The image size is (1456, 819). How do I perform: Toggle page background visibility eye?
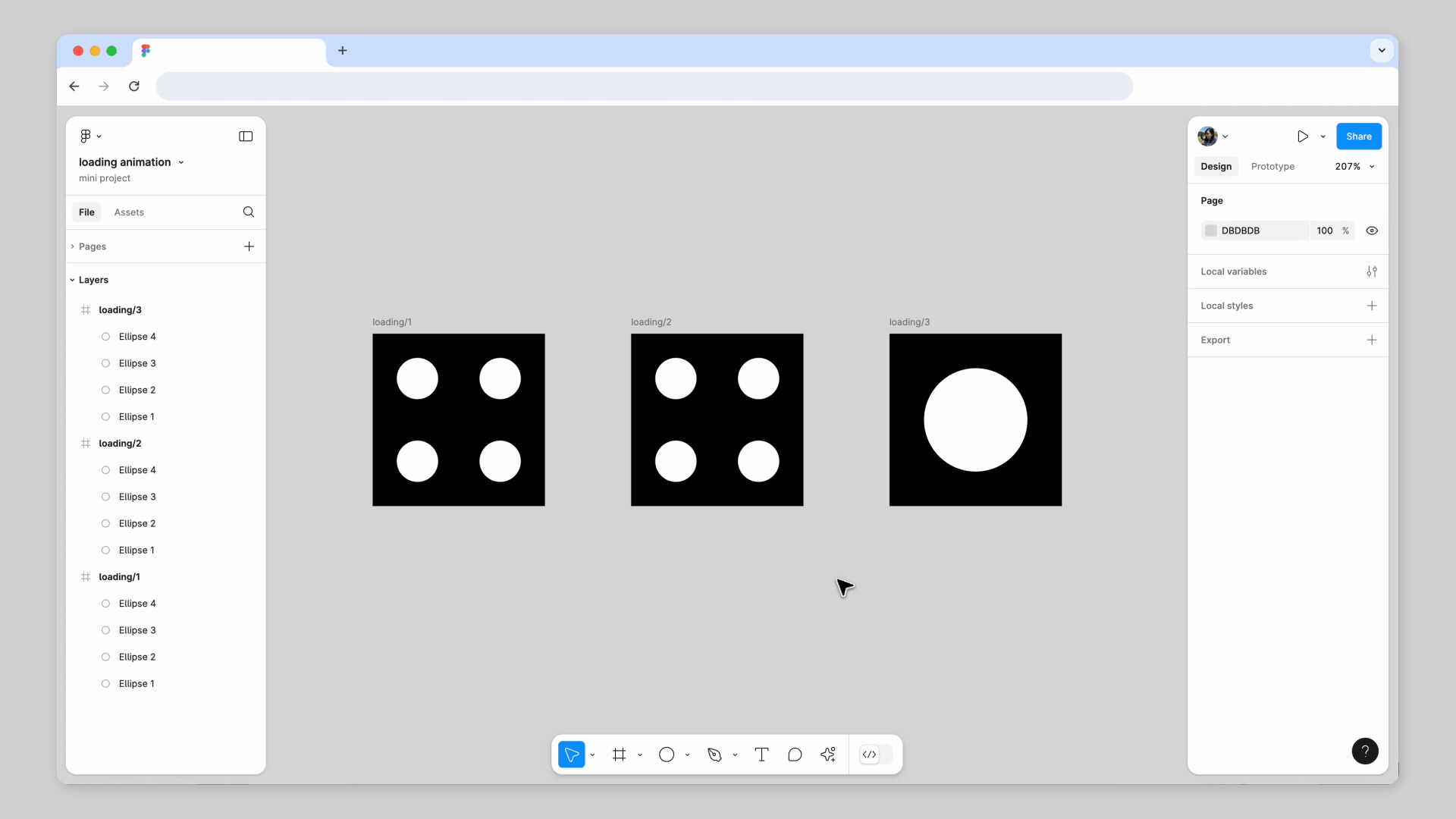coord(1372,231)
